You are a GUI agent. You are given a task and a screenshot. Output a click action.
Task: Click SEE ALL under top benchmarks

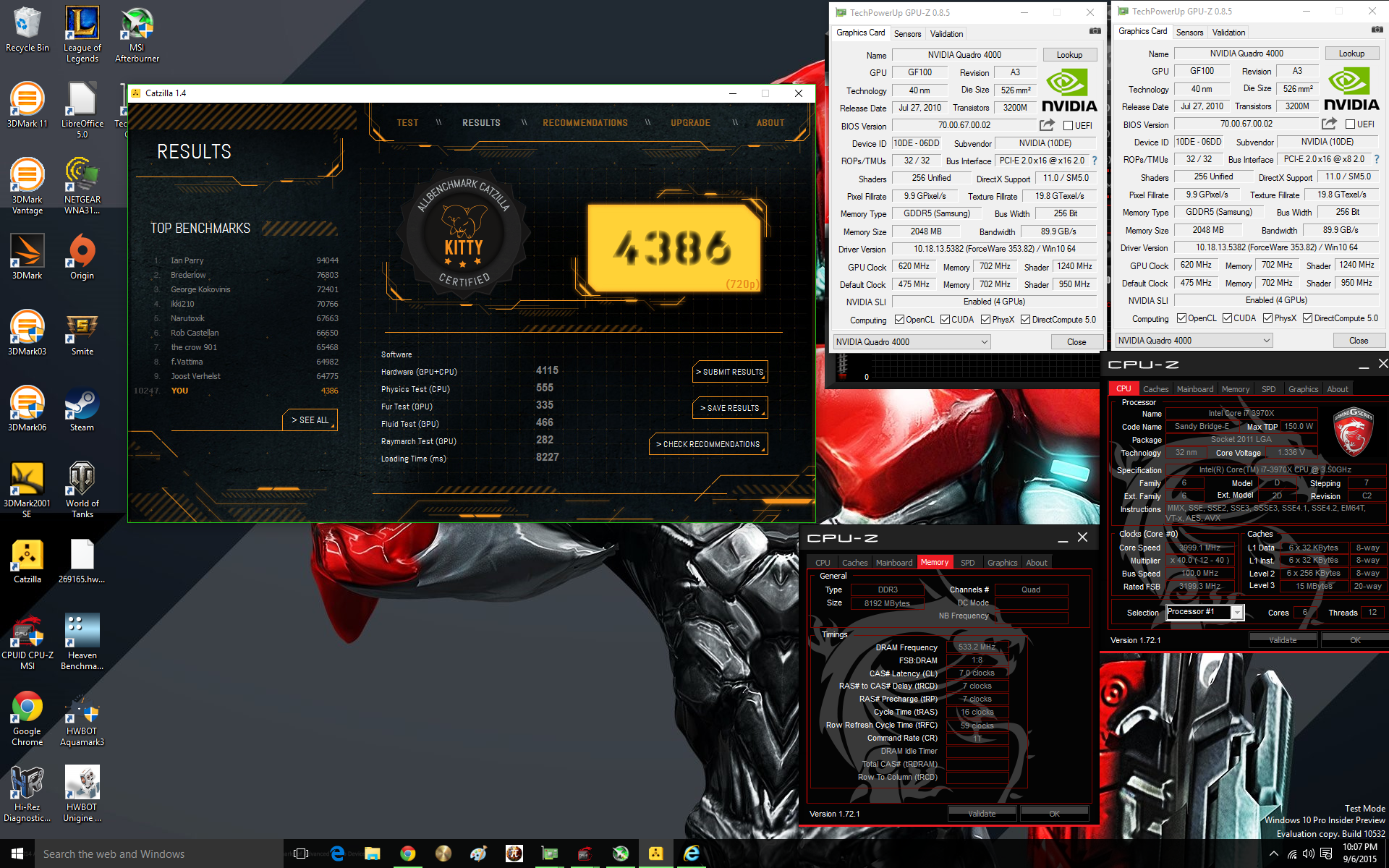click(x=310, y=420)
